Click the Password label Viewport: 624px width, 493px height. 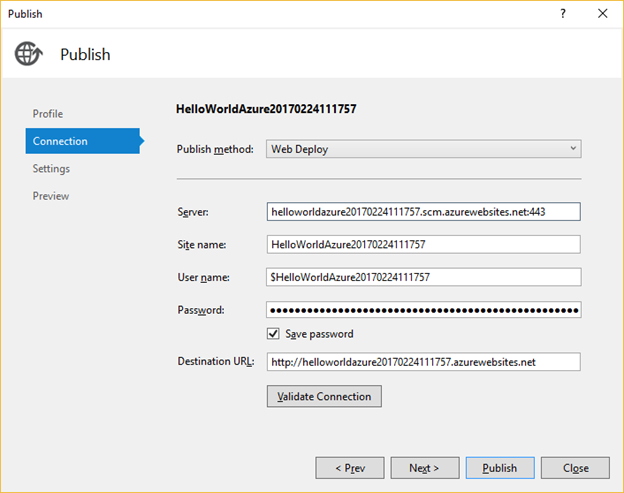[201, 310]
